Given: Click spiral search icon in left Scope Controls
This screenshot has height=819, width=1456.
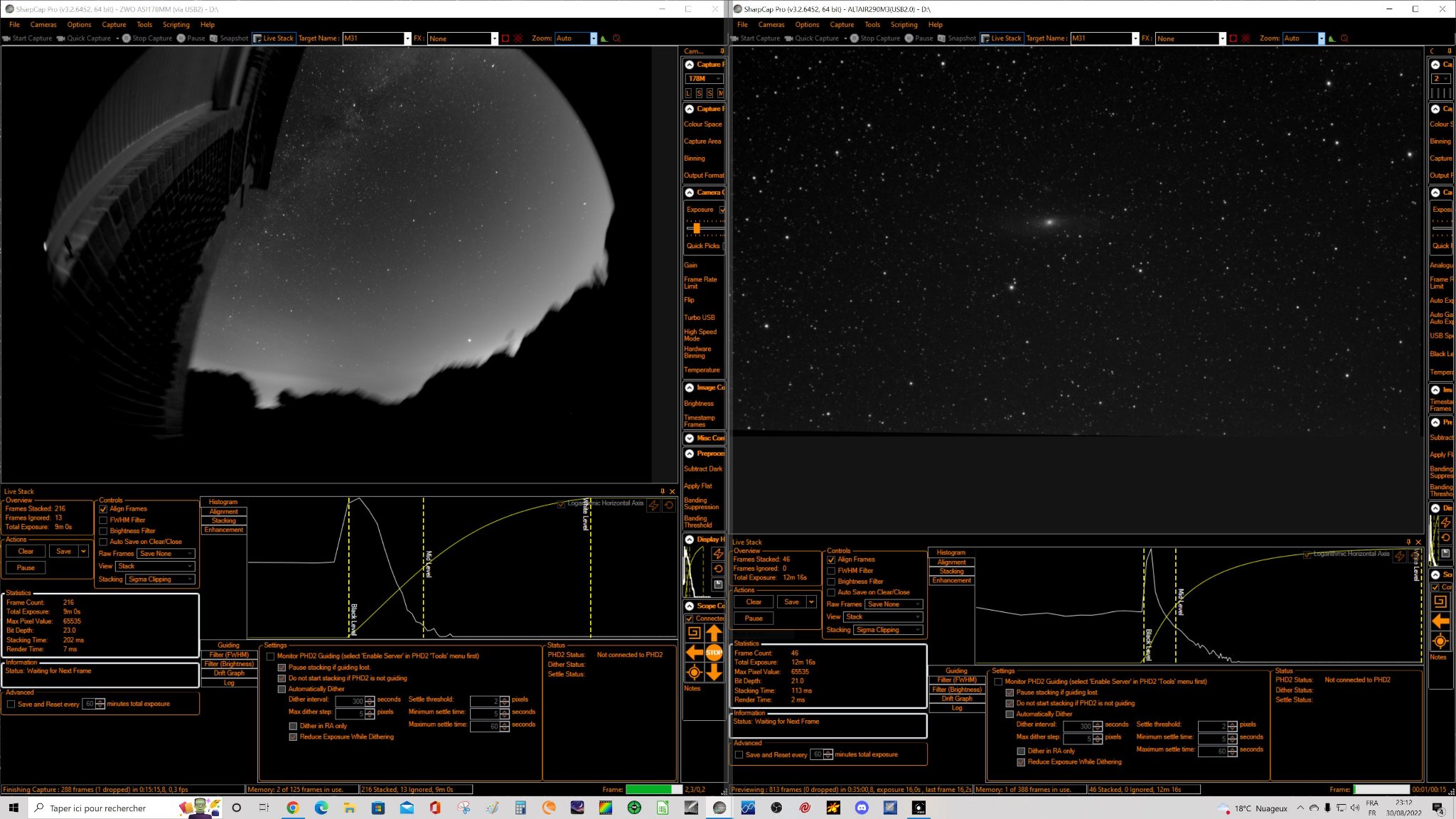Looking at the screenshot, I should pyautogui.click(x=694, y=633).
